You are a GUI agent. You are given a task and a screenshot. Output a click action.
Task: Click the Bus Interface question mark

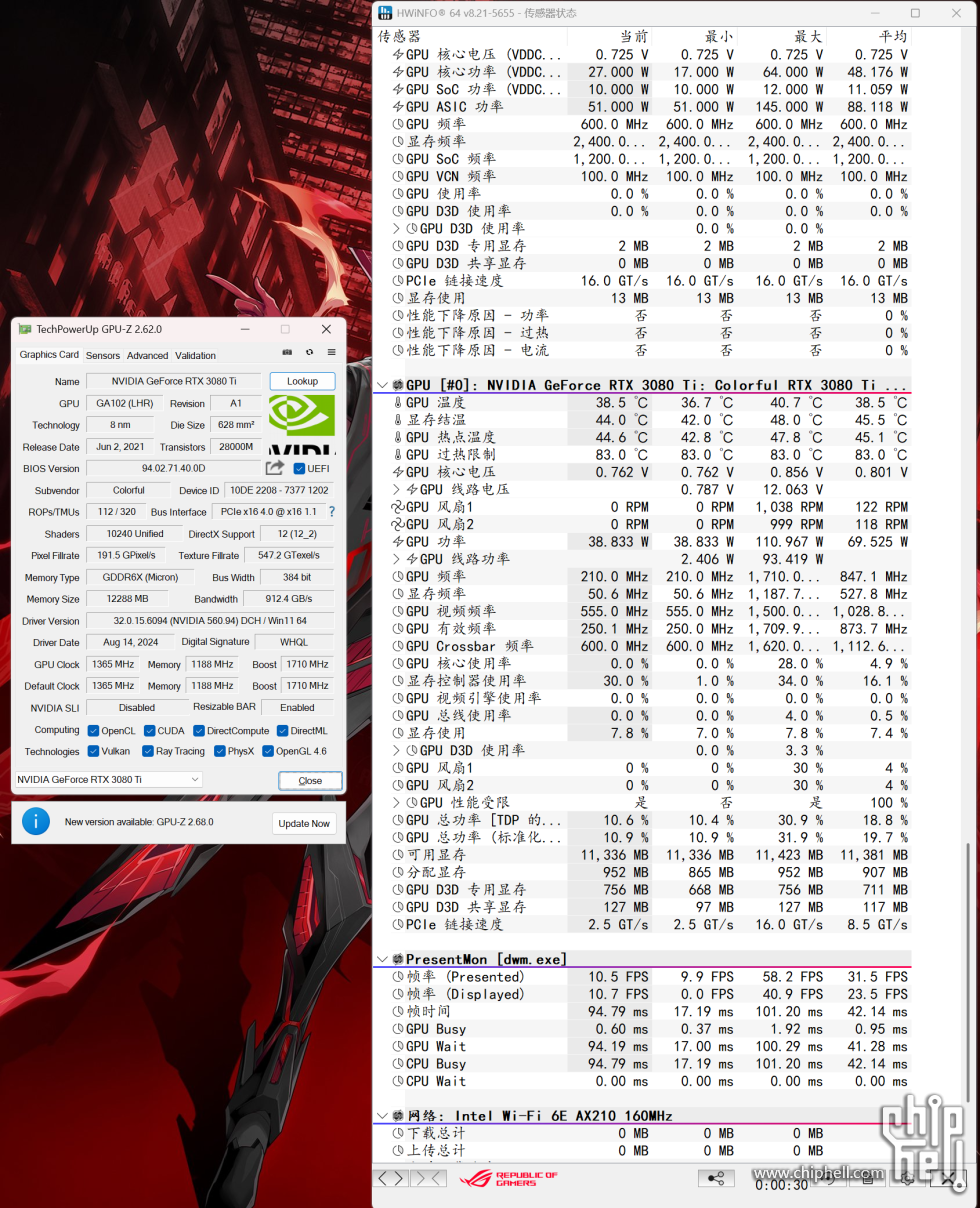(331, 512)
